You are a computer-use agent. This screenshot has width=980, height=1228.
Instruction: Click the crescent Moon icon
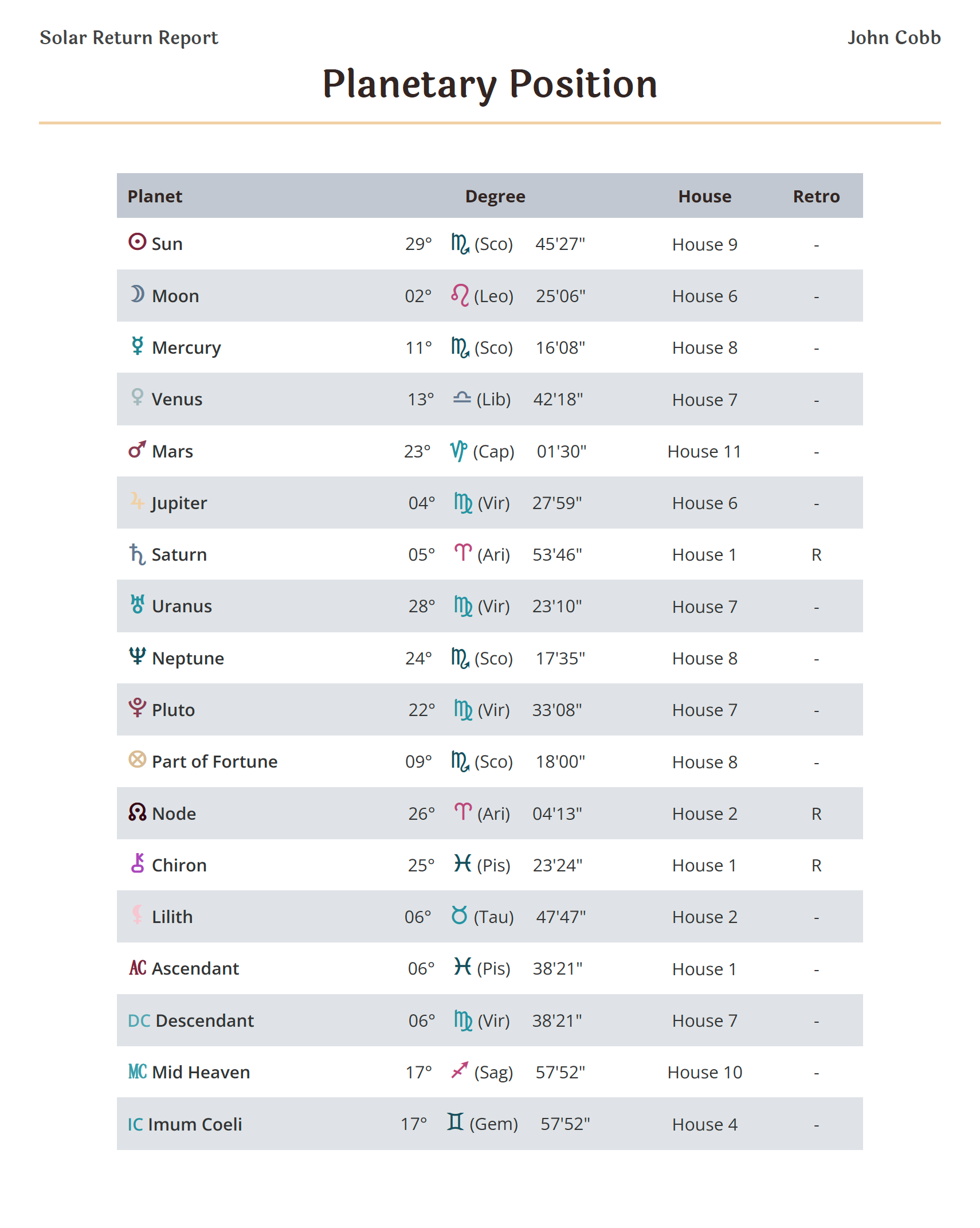coord(137,294)
